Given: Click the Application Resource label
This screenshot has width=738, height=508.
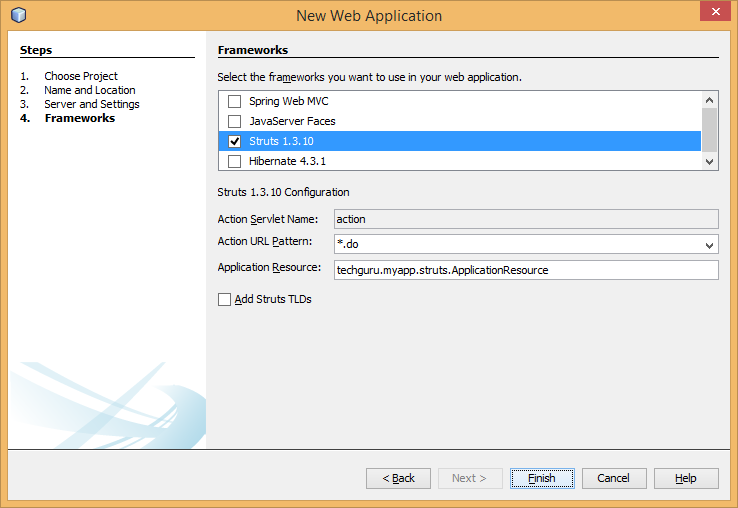Looking at the screenshot, I should (269, 267).
